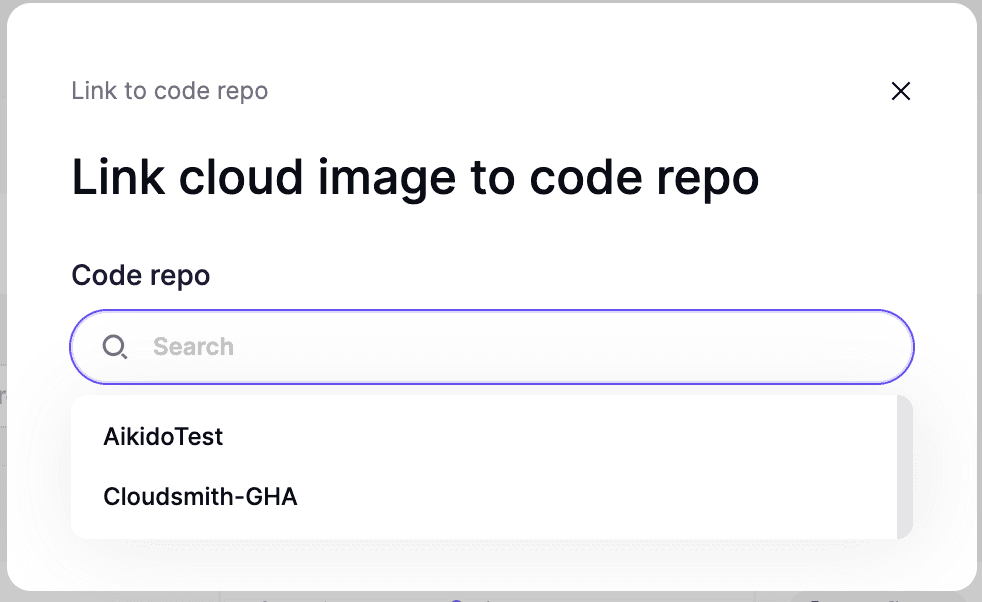Choose the Cloudsmith-GHA repo option

pos(200,496)
